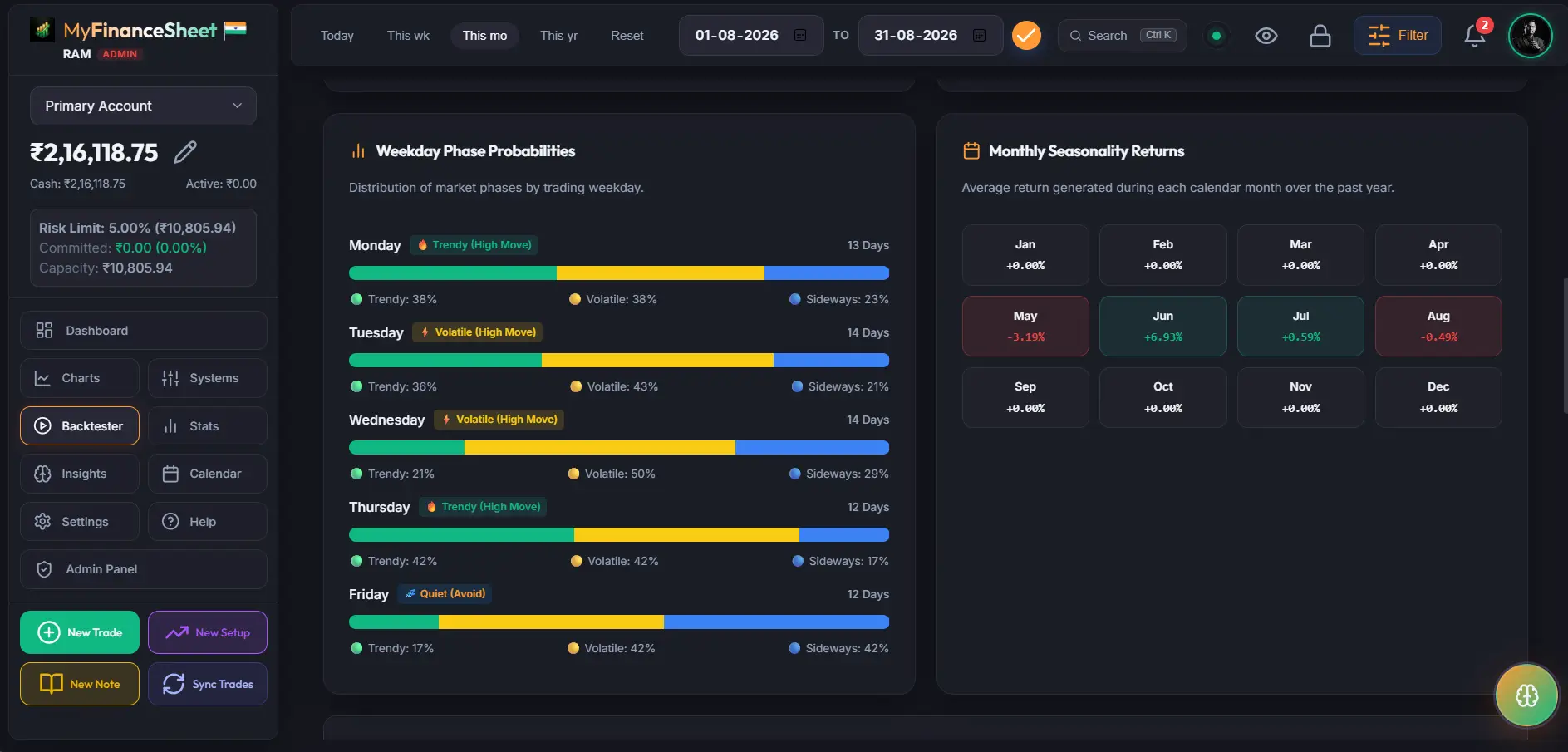This screenshot has height=752, width=1568.
Task: Open the Help page
Action: 208,522
